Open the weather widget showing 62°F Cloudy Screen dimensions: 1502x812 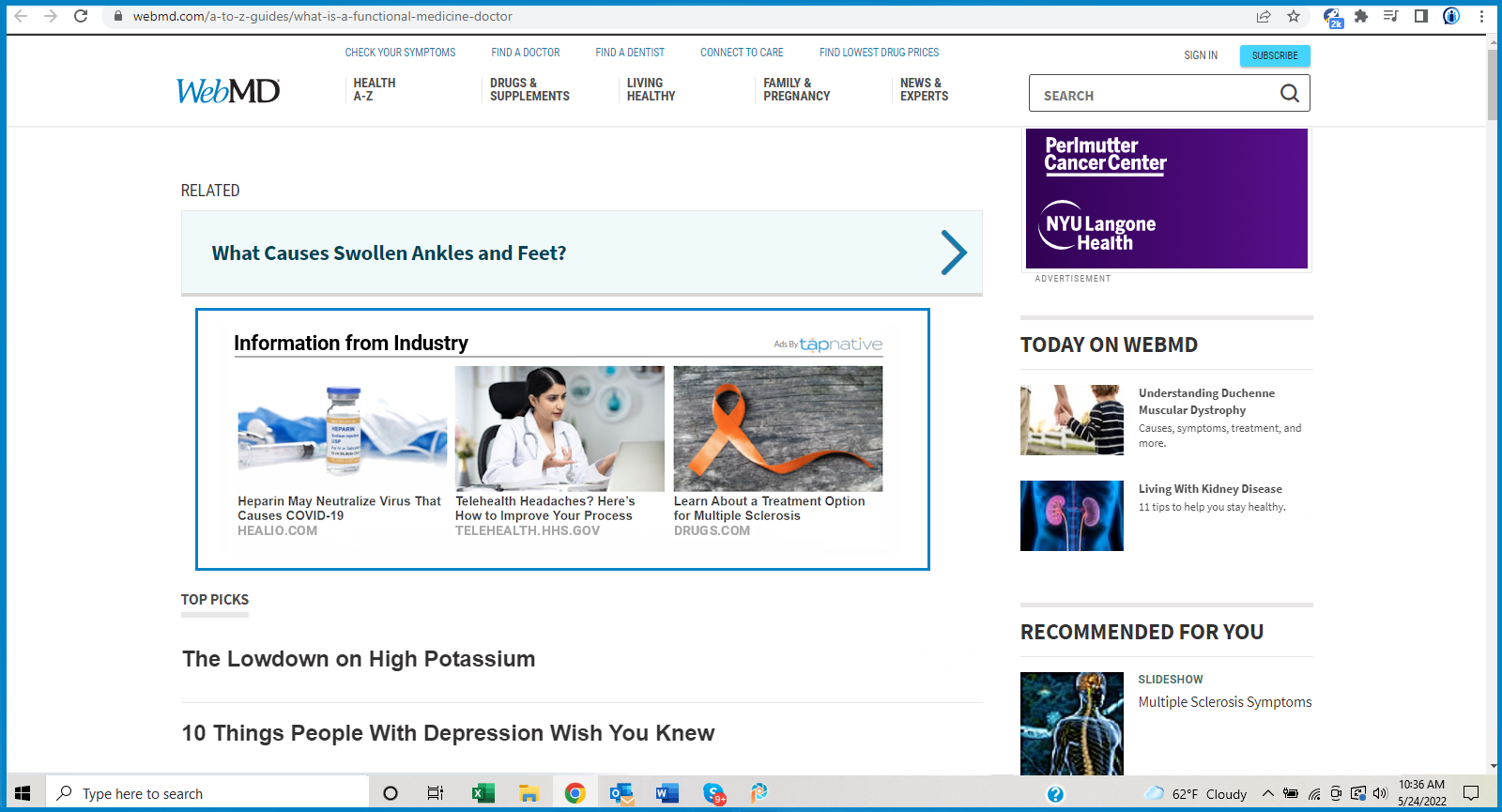pyautogui.click(x=1196, y=793)
